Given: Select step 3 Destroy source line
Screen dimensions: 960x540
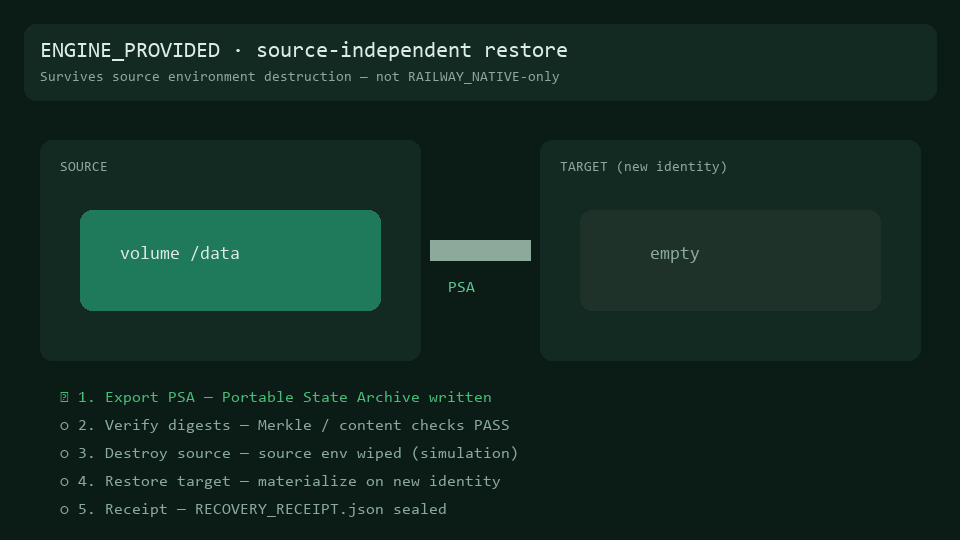Looking at the screenshot, I should (289, 454).
